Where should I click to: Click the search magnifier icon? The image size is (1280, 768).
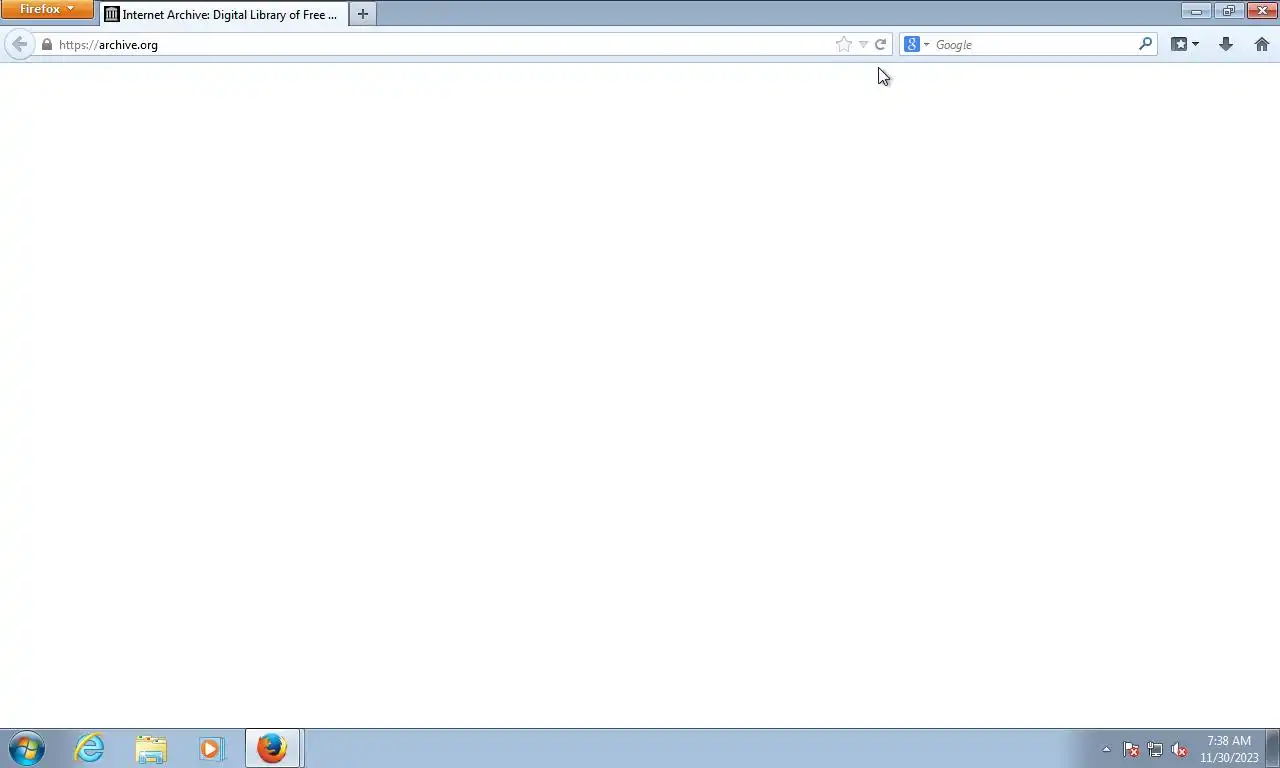[x=1146, y=44]
